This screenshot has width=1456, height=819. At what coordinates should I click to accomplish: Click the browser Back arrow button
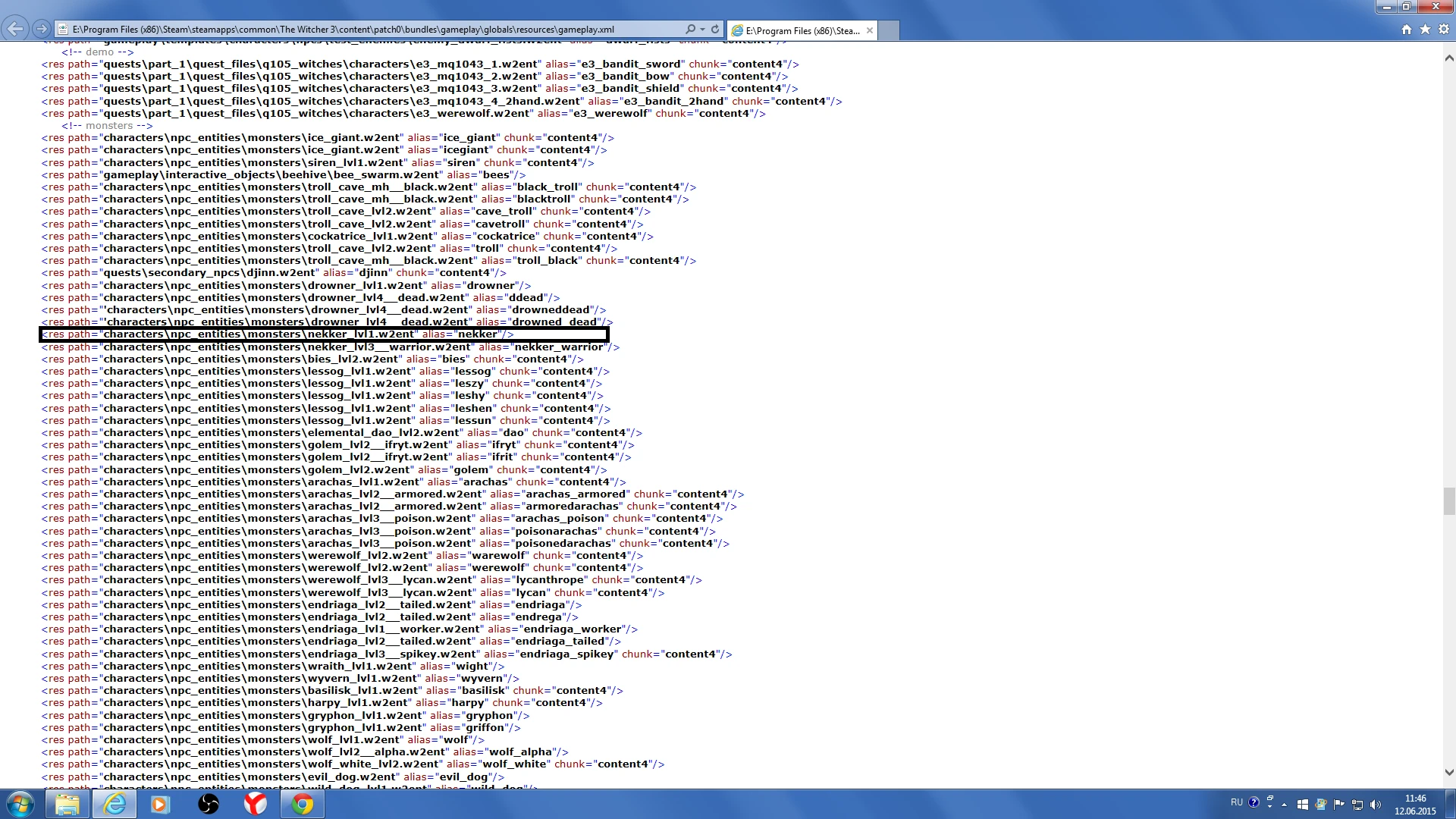pyautogui.click(x=15, y=30)
